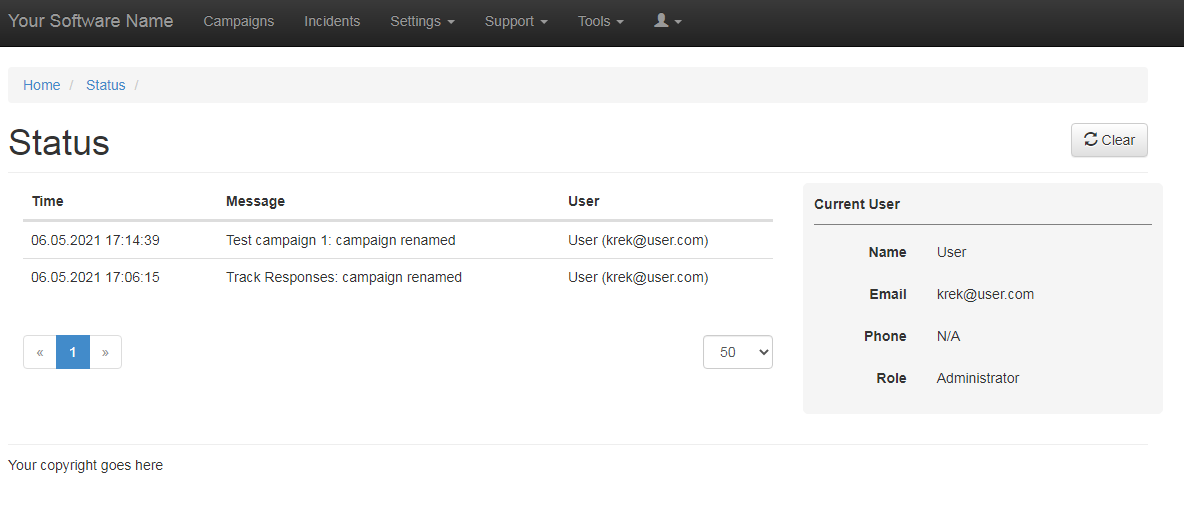Open the Campaigns menu item
The width and height of the screenshot is (1184, 514).
239,21
